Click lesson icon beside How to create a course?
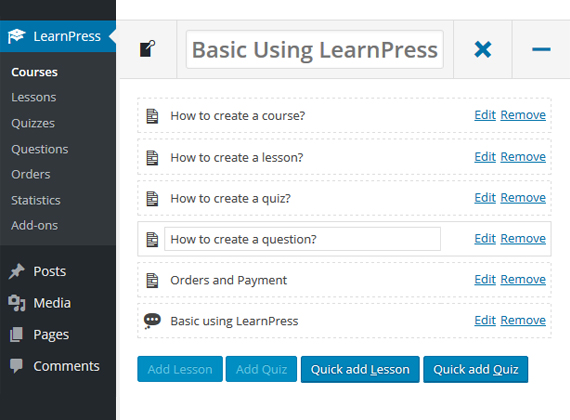Image resolution: width=570 pixels, height=420 pixels. (152, 116)
